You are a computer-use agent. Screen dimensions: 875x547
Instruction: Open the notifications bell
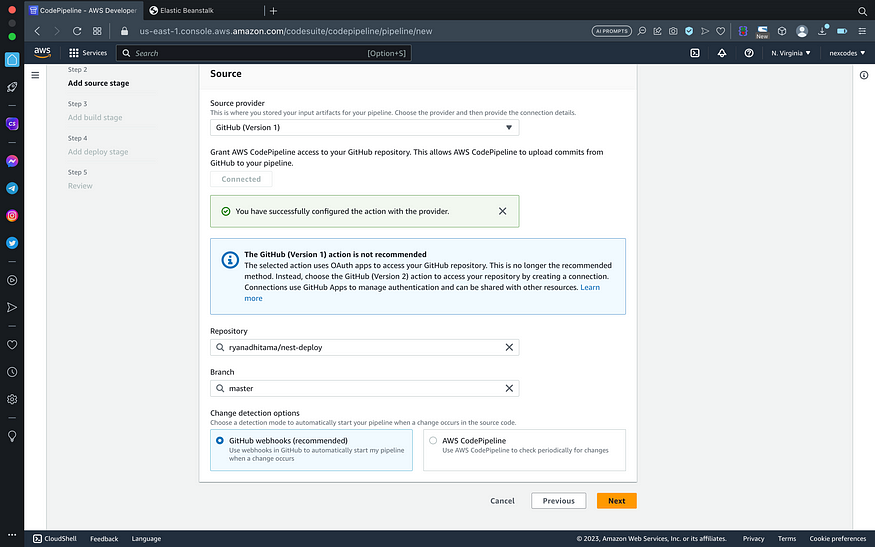click(x=722, y=53)
